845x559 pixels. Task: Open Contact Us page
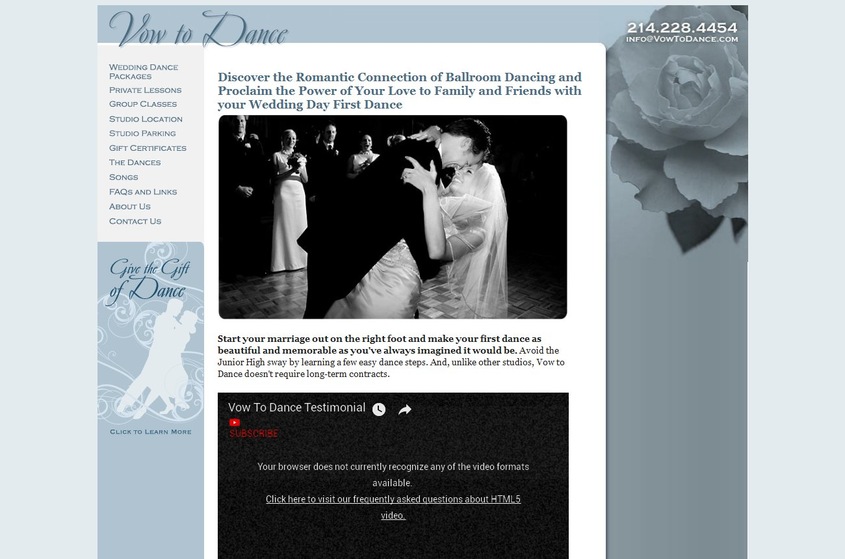coord(135,221)
